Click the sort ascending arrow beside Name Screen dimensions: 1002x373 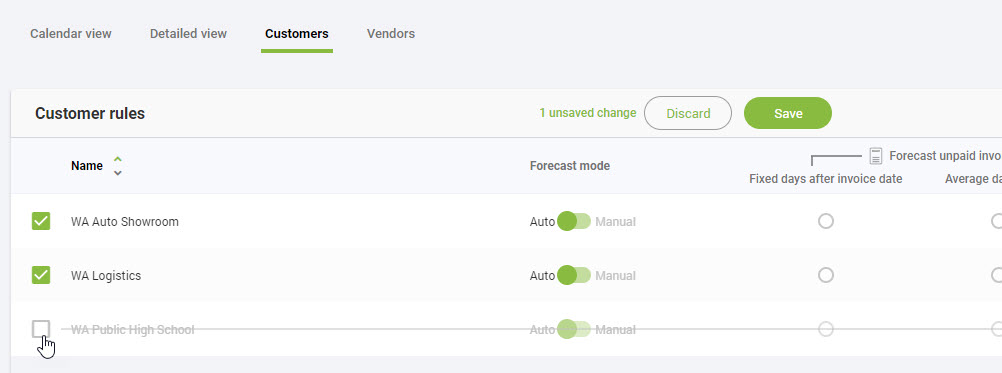[118, 160]
